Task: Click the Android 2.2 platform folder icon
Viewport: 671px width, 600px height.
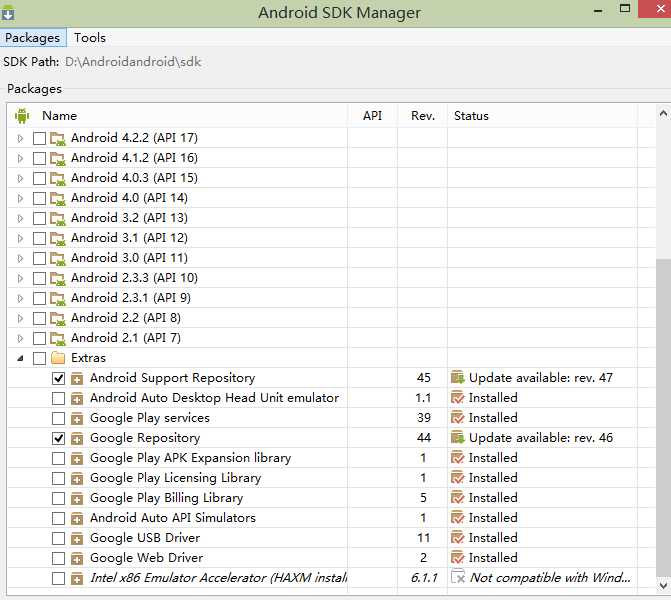Action: [x=57, y=318]
